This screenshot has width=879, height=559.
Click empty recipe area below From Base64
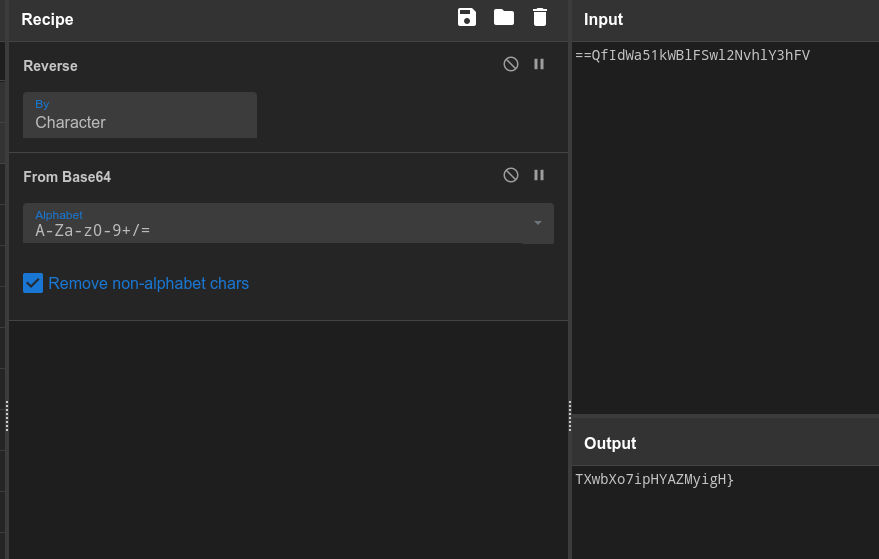[x=288, y=440]
